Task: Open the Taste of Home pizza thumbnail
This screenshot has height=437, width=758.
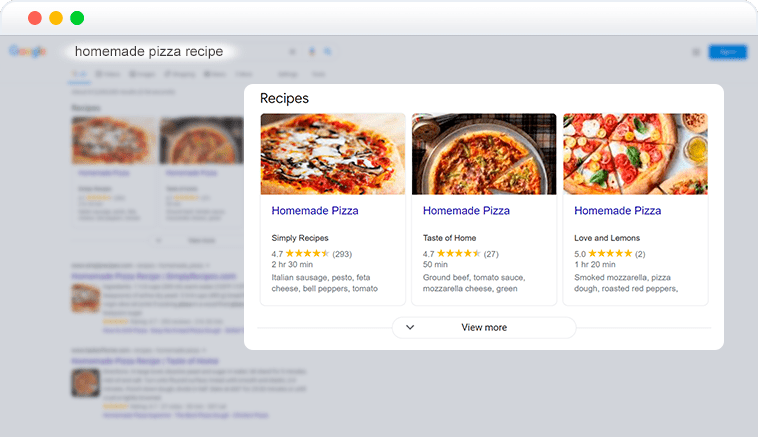Action: pos(484,154)
